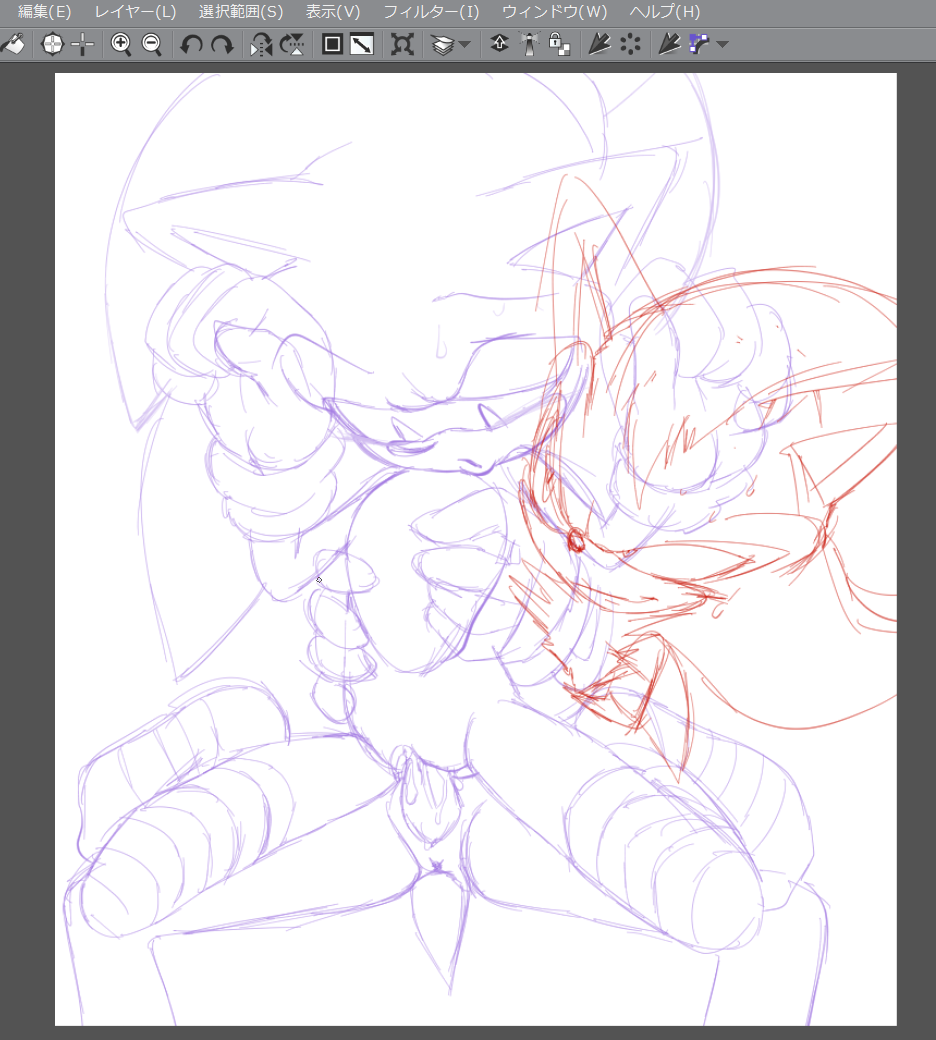Viewport: 936px width, 1040px height.
Task: Open the 表示(V) menu
Action: pos(333,12)
